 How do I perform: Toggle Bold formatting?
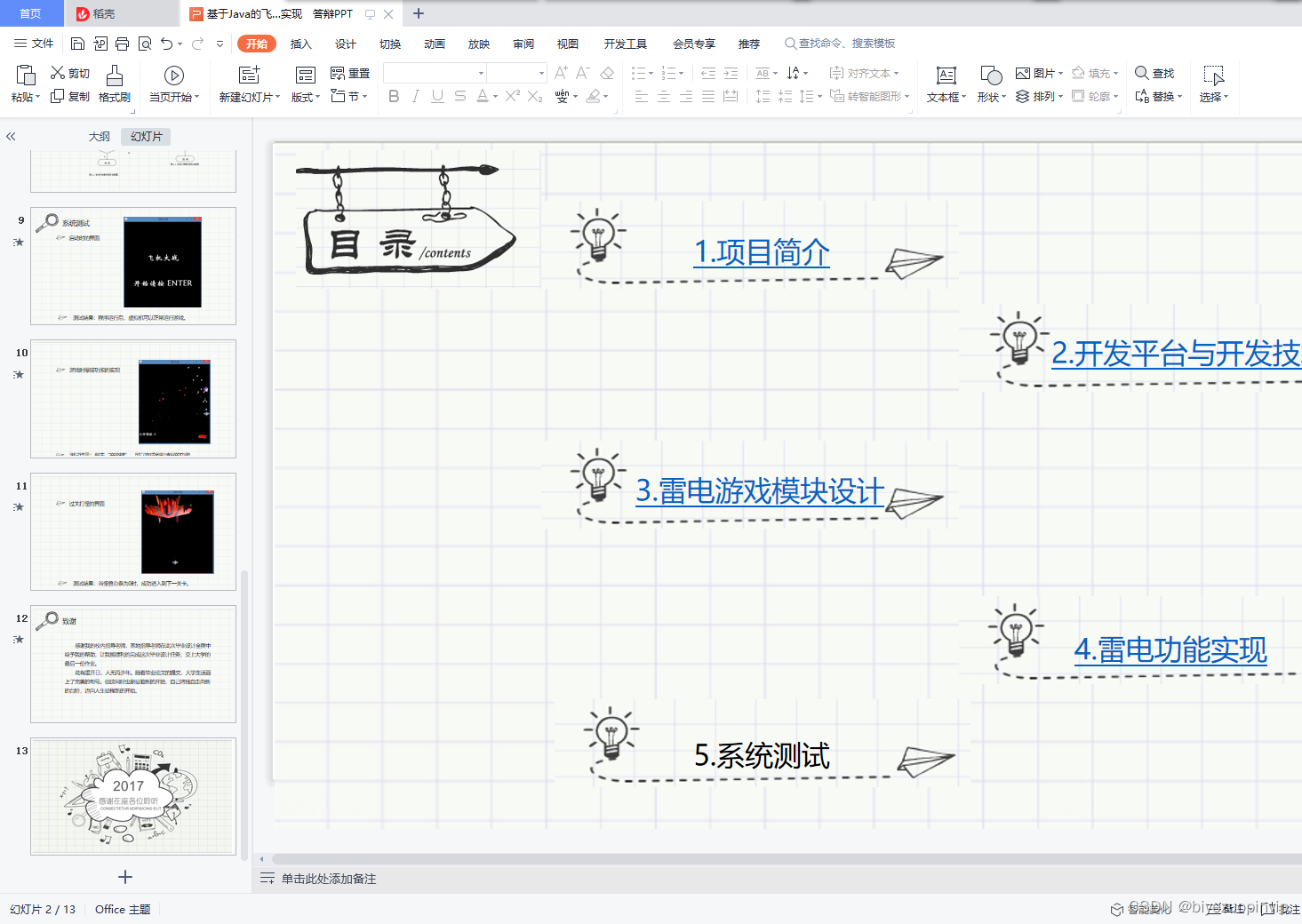[x=394, y=96]
